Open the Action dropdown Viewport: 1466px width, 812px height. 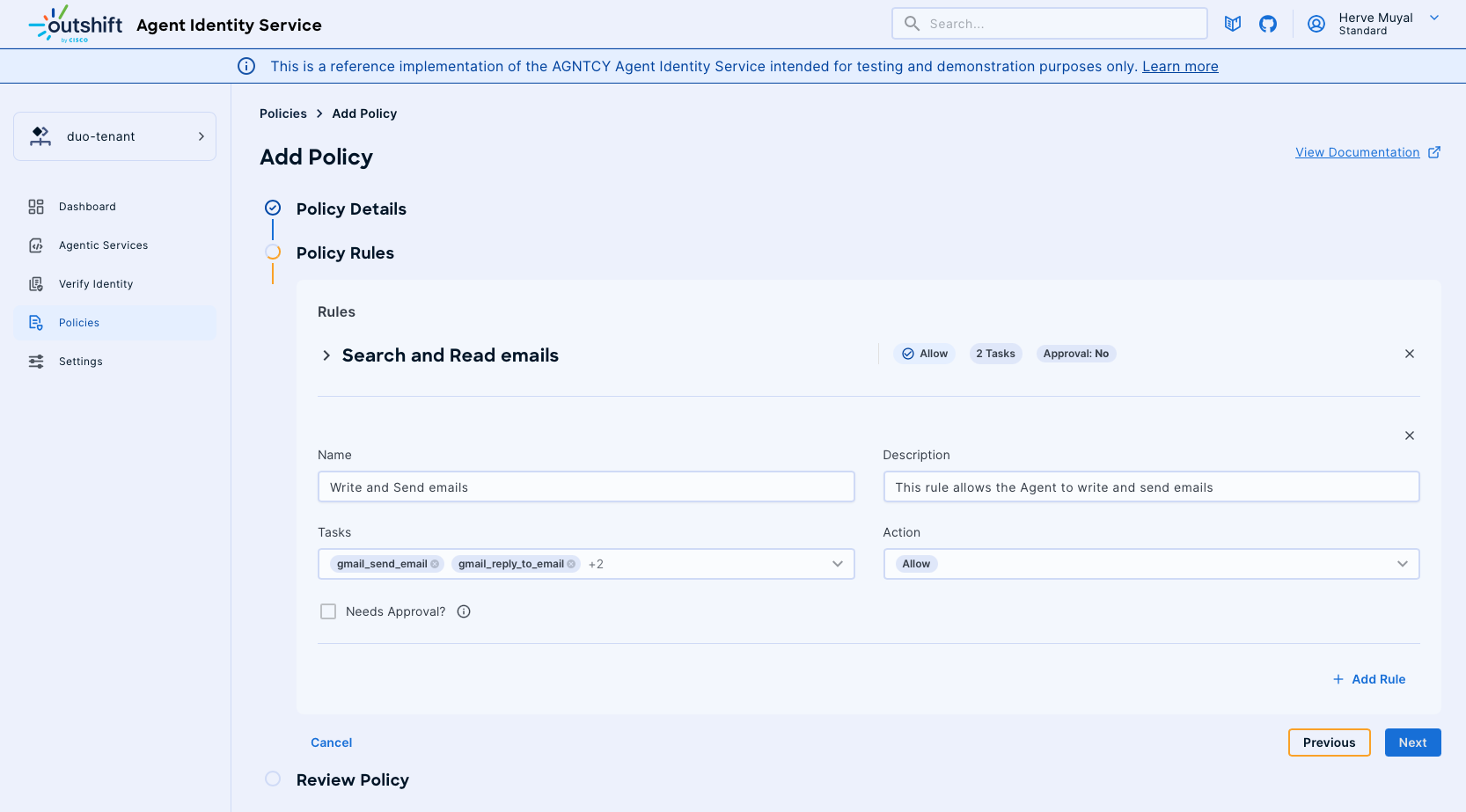click(x=1402, y=564)
